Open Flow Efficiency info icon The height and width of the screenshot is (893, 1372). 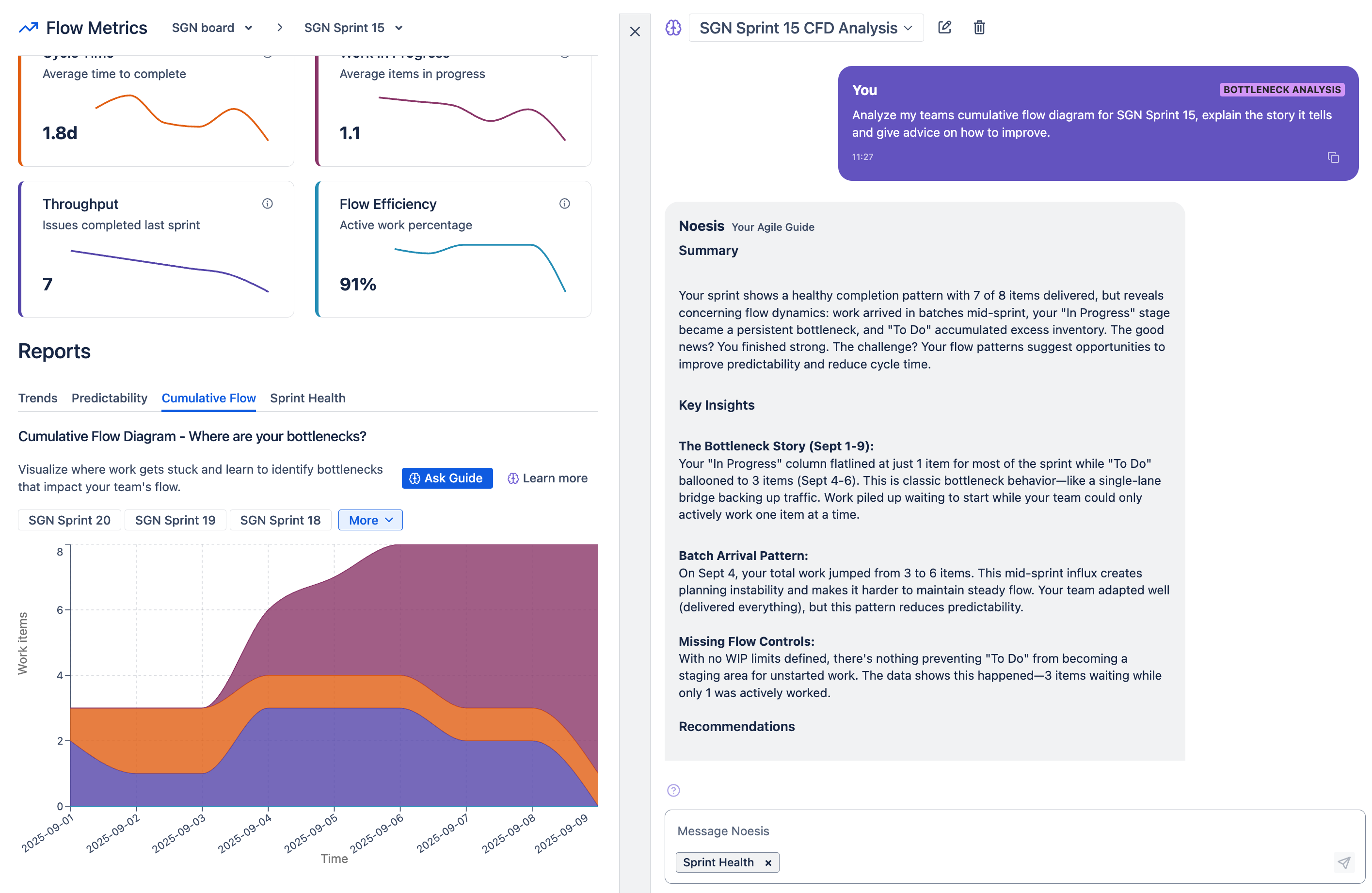564,204
